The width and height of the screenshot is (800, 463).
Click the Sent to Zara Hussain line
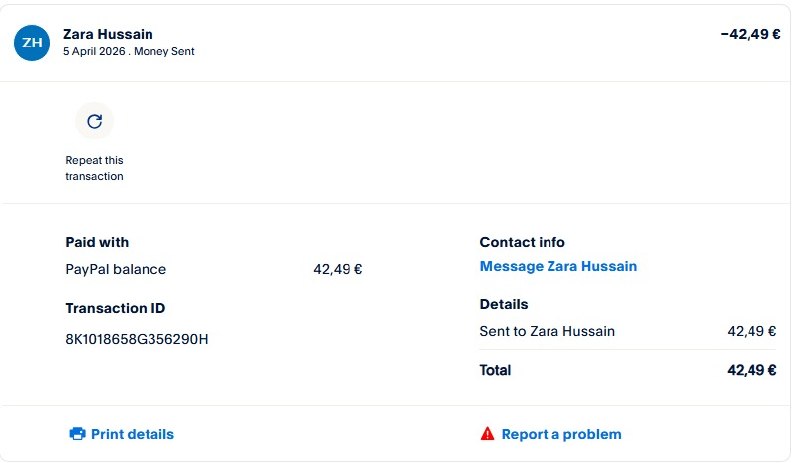click(547, 331)
